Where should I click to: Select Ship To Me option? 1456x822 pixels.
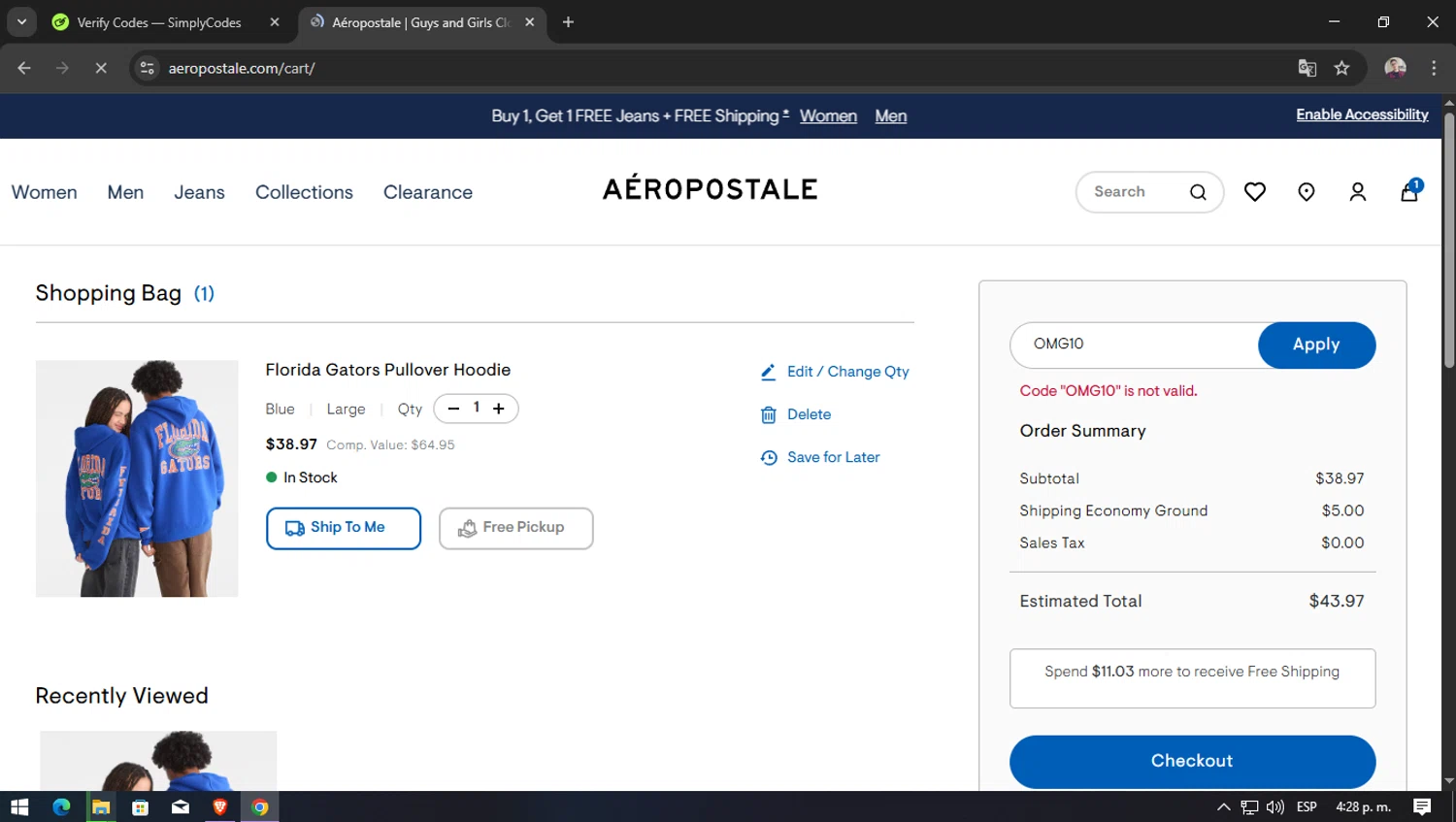click(344, 528)
